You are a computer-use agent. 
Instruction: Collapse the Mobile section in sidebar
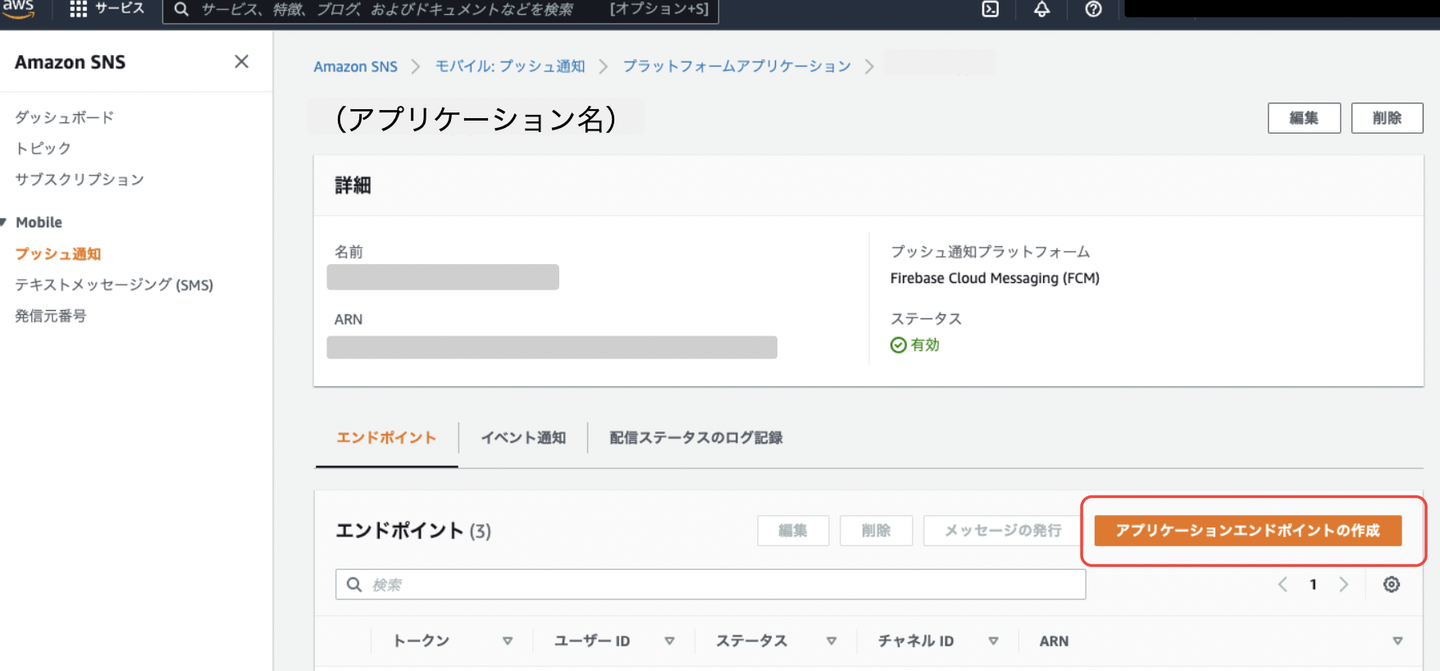[x=5, y=222]
